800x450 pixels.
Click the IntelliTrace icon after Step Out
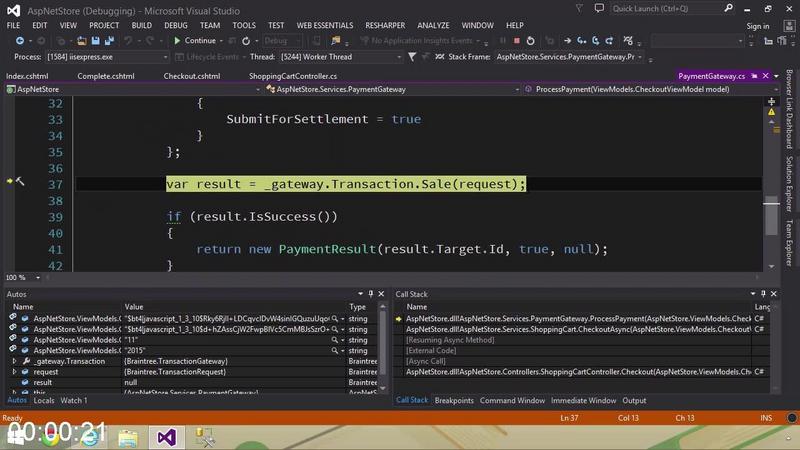pos(628,41)
